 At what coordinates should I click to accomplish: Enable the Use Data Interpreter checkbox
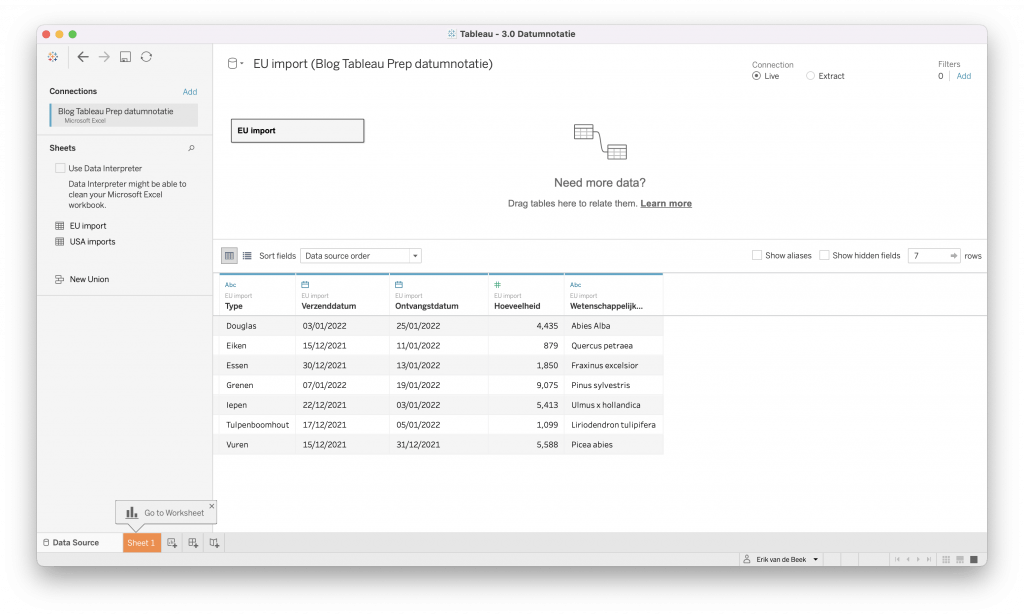click(x=60, y=169)
